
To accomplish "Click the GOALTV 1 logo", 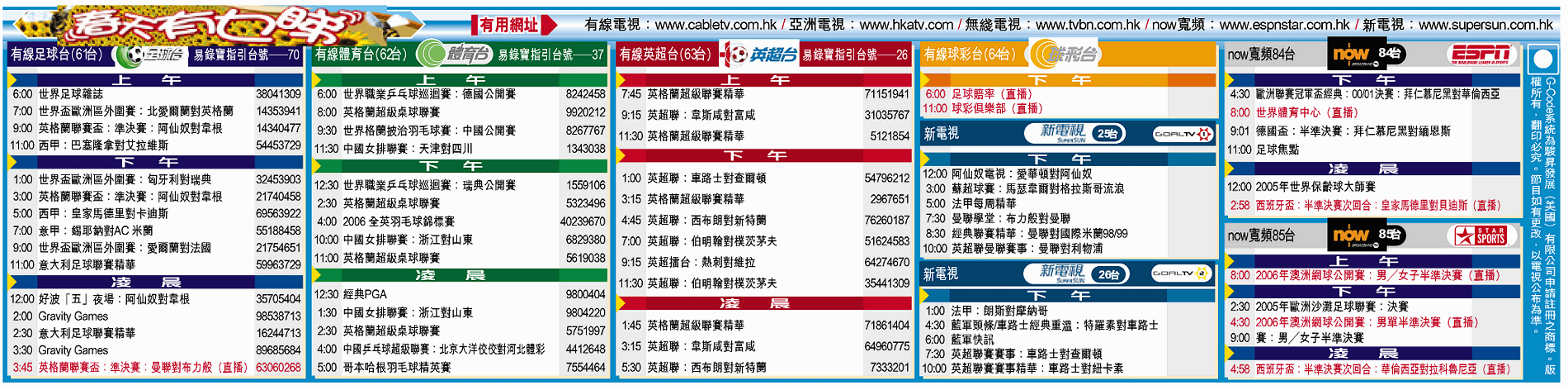I will [1183, 133].
